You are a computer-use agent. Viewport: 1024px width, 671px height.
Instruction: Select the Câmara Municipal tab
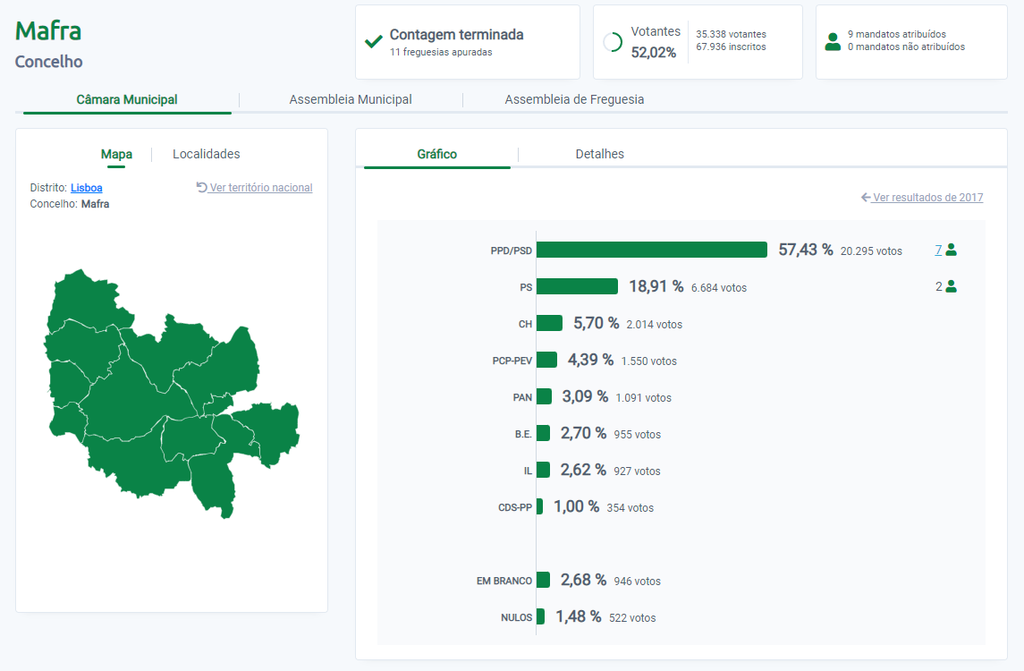click(127, 100)
